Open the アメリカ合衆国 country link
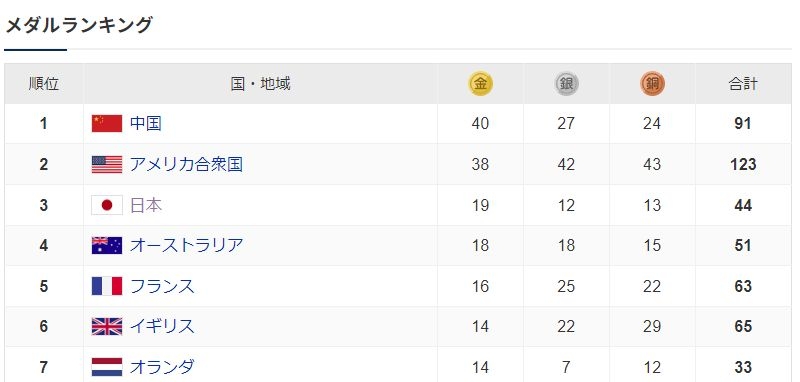Screen dimensions: 800x382 click(x=186, y=164)
